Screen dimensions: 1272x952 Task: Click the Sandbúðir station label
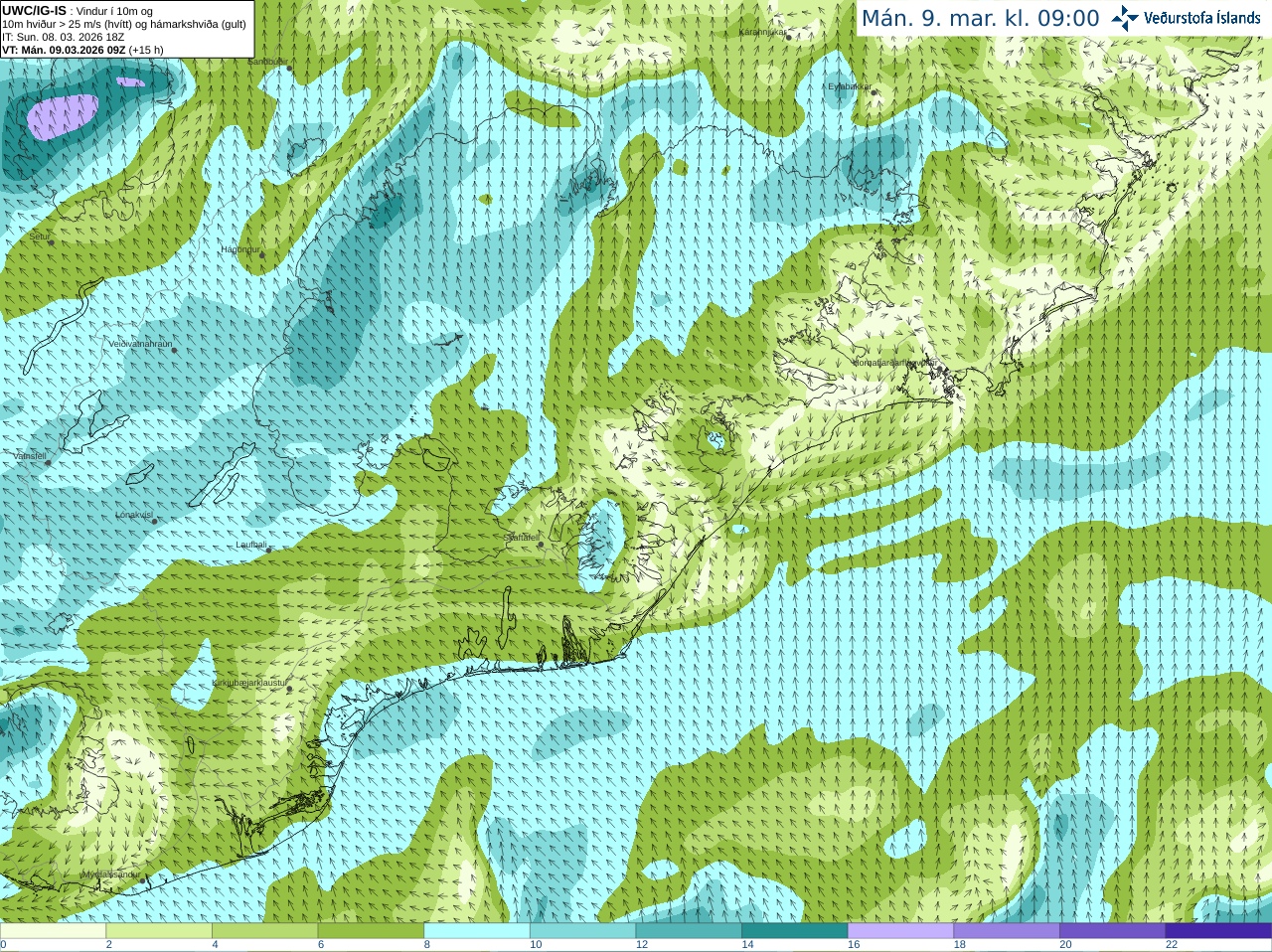[267, 62]
